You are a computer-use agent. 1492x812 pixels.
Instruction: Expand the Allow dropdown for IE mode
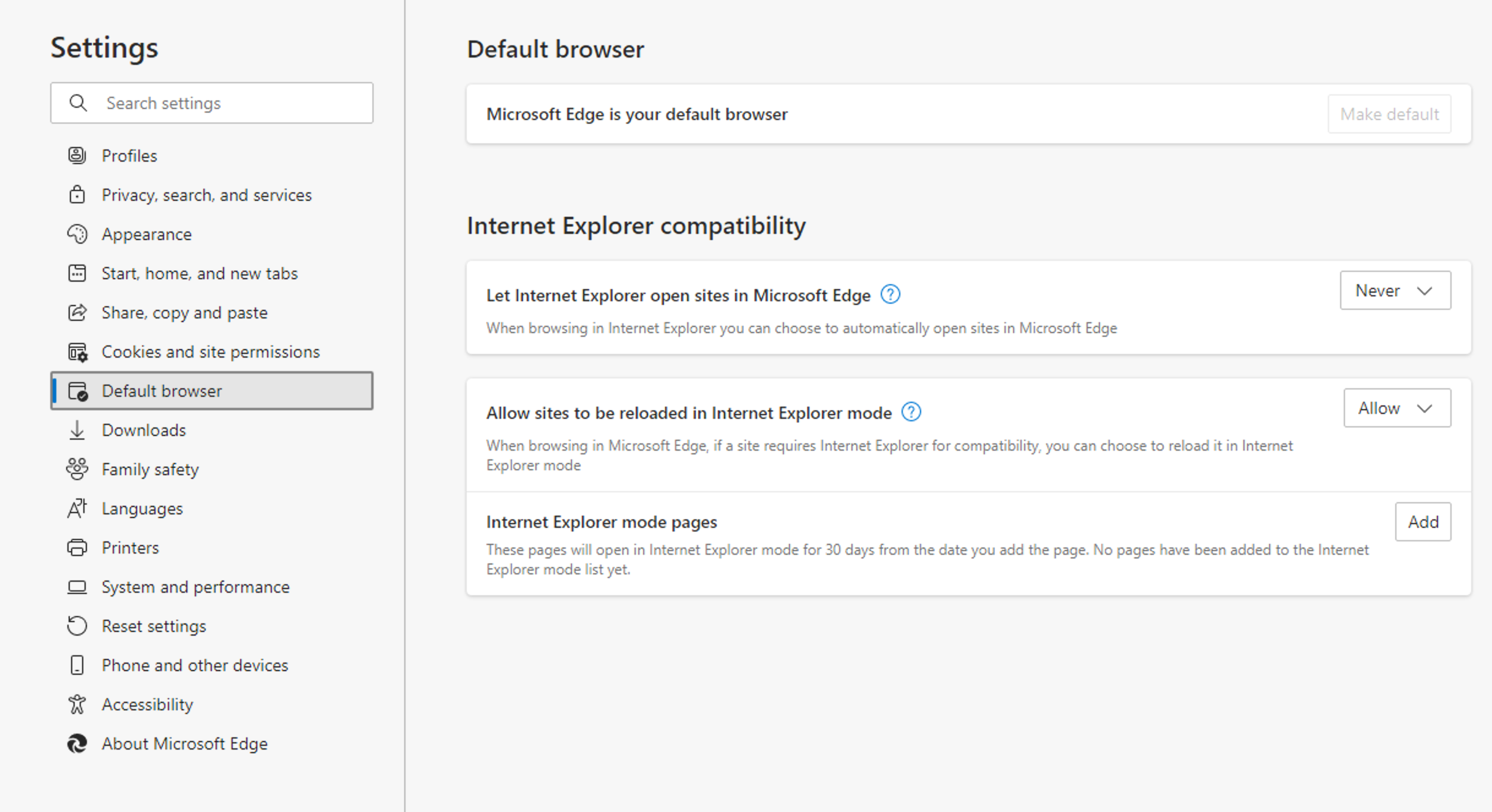tap(1396, 408)
